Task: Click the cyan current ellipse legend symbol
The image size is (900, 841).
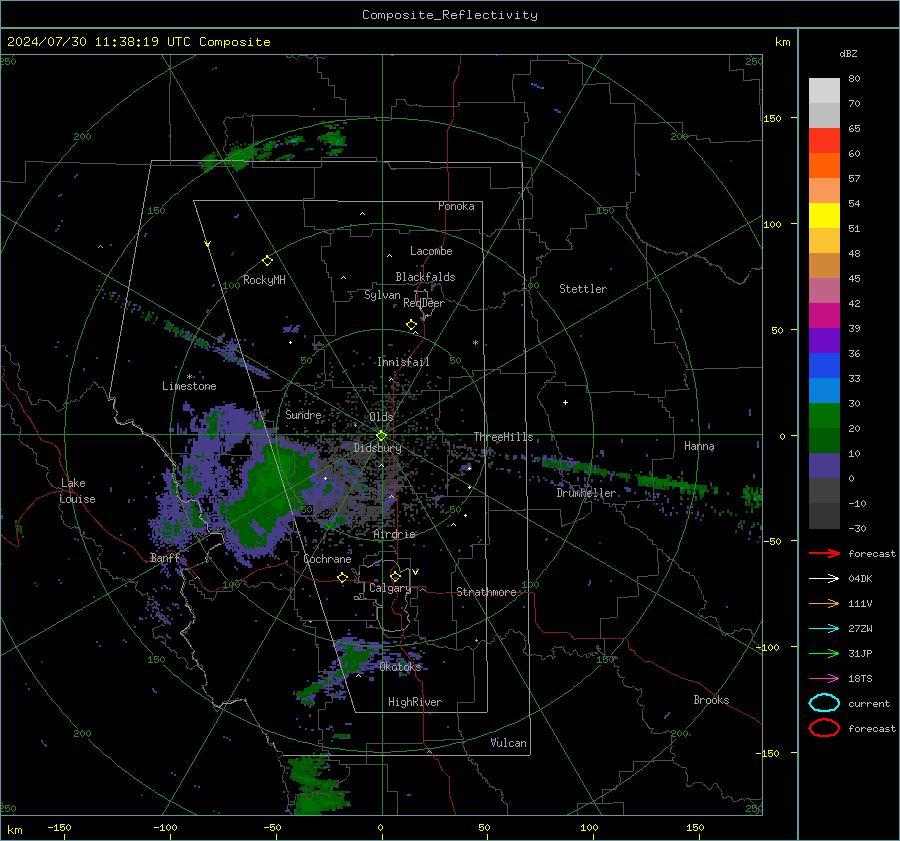Action: pos(824,703)
